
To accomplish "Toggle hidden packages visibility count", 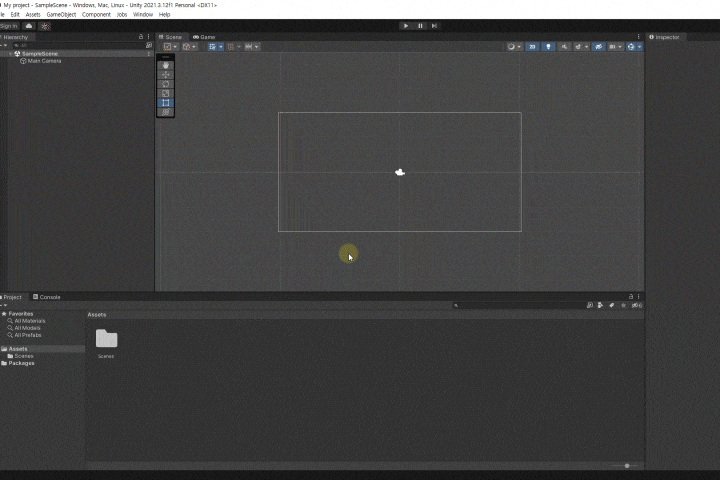I will coord(636,305).
